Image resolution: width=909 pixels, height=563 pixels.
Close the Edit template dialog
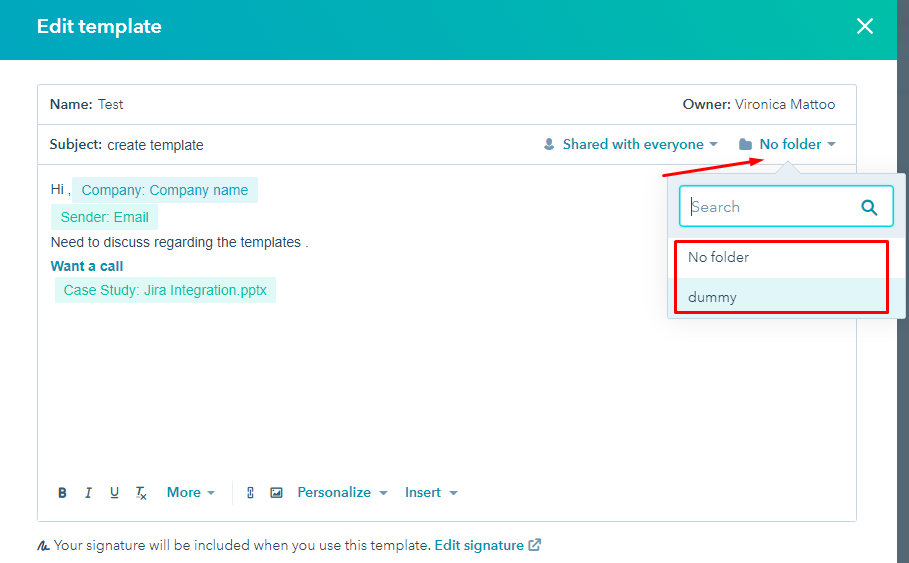[864, 26]
